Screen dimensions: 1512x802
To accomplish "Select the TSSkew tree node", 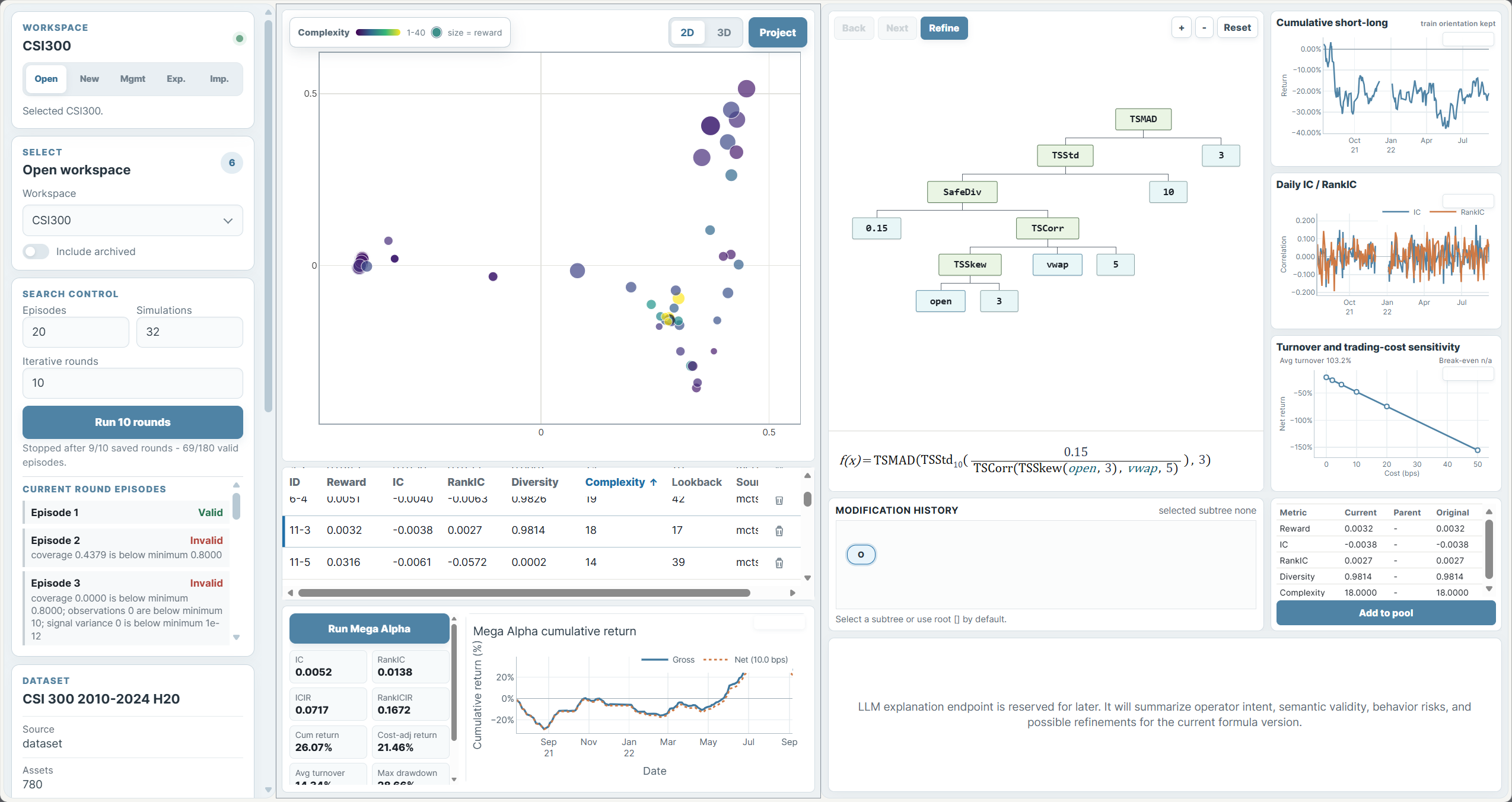I will point(970,265).
